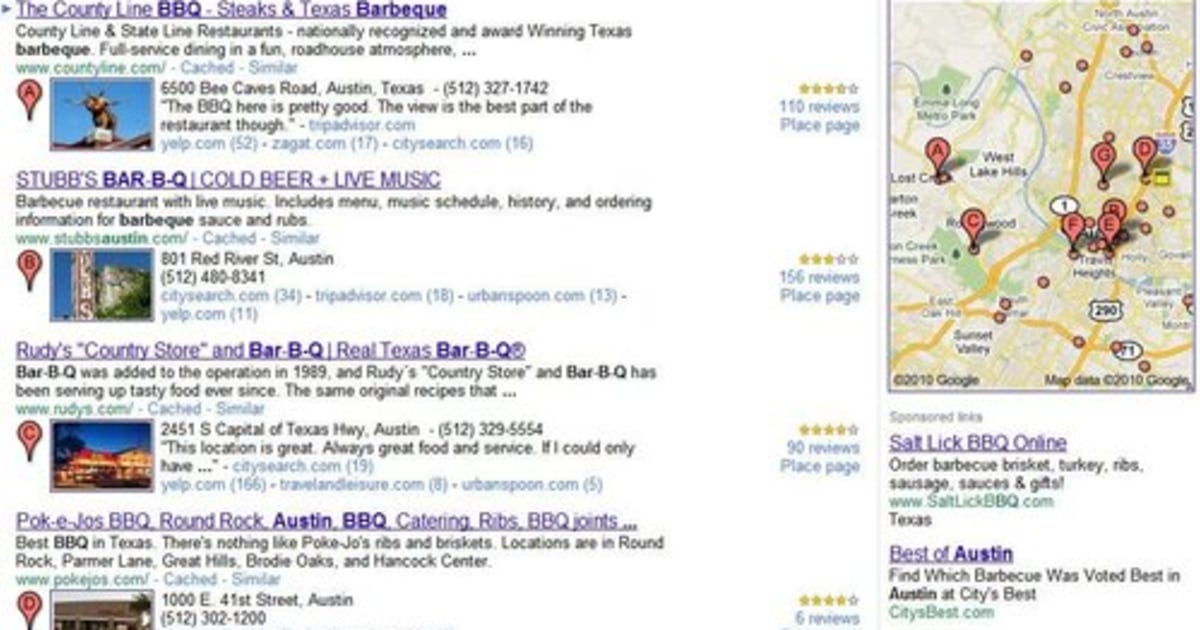
Task: Open Cached link for stubbsaustin.com
Action: tap(230, 238)
